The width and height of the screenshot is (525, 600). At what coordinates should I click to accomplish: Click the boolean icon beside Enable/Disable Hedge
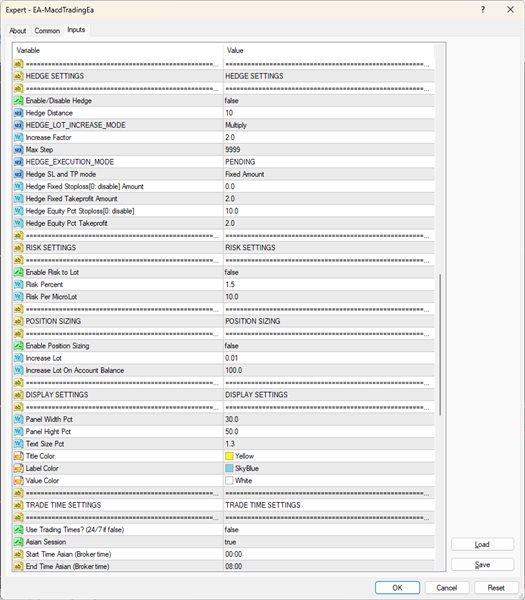[18, 101]
